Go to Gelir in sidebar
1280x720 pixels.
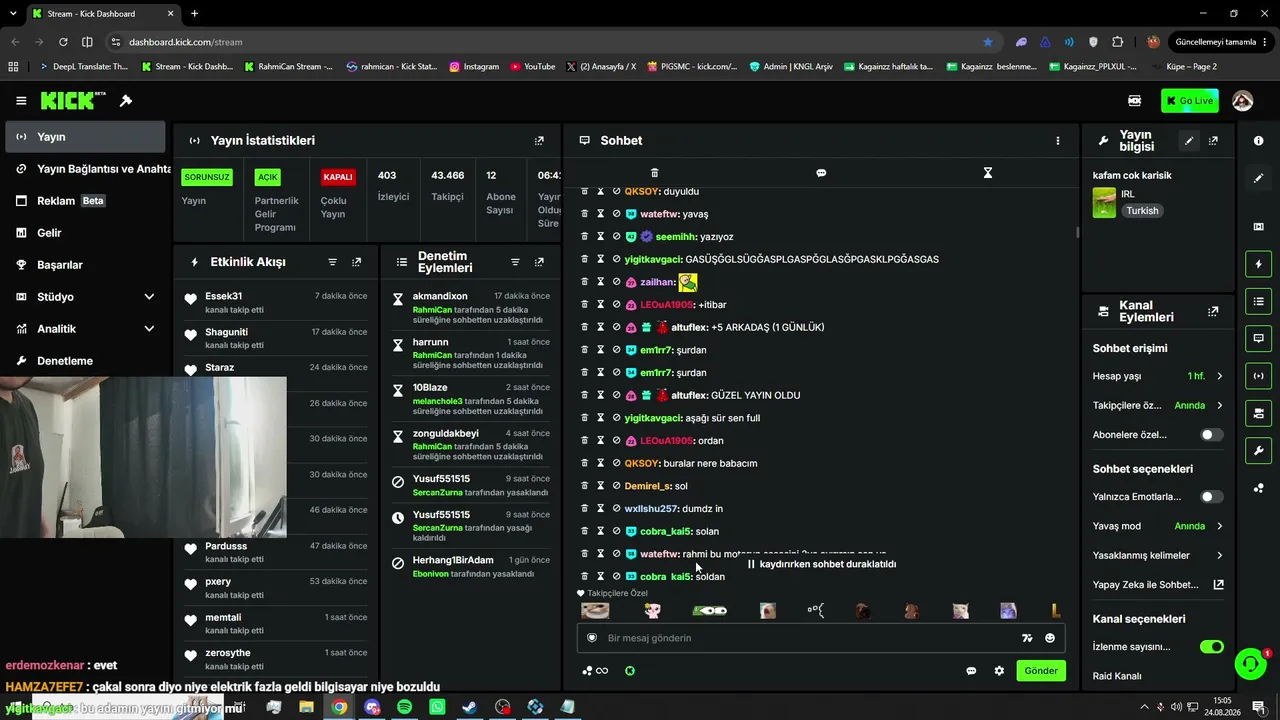pos(85,233)
